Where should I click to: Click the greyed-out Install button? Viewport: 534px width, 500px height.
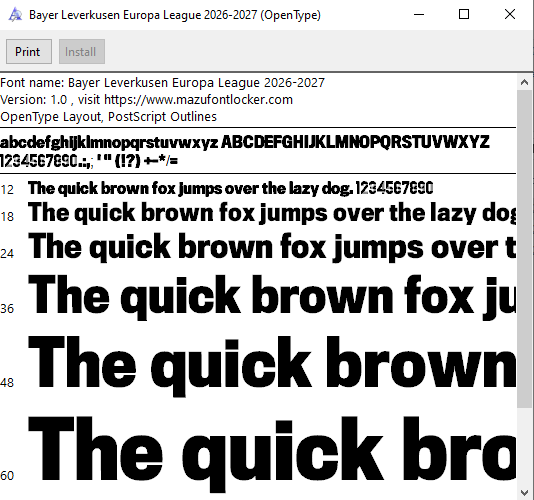click(x=82, y=51)
